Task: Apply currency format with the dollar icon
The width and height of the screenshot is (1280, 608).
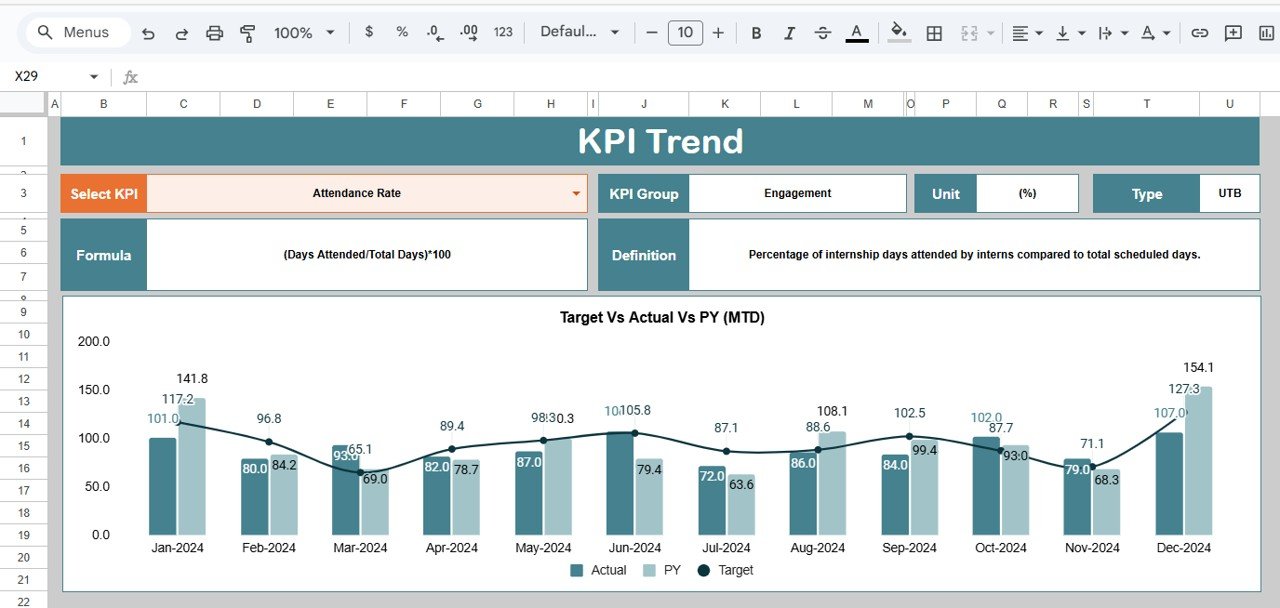Action: (x=369, y=32)
